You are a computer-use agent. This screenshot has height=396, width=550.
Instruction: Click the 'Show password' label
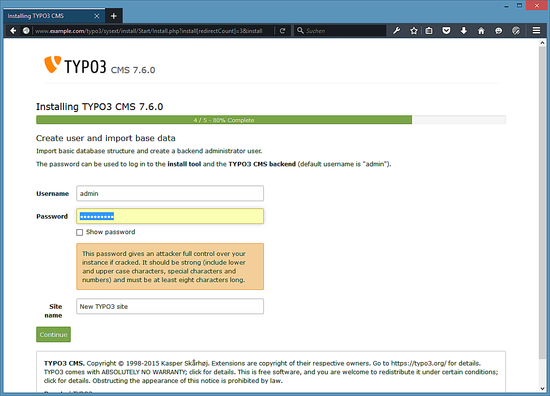pos(110,232)
